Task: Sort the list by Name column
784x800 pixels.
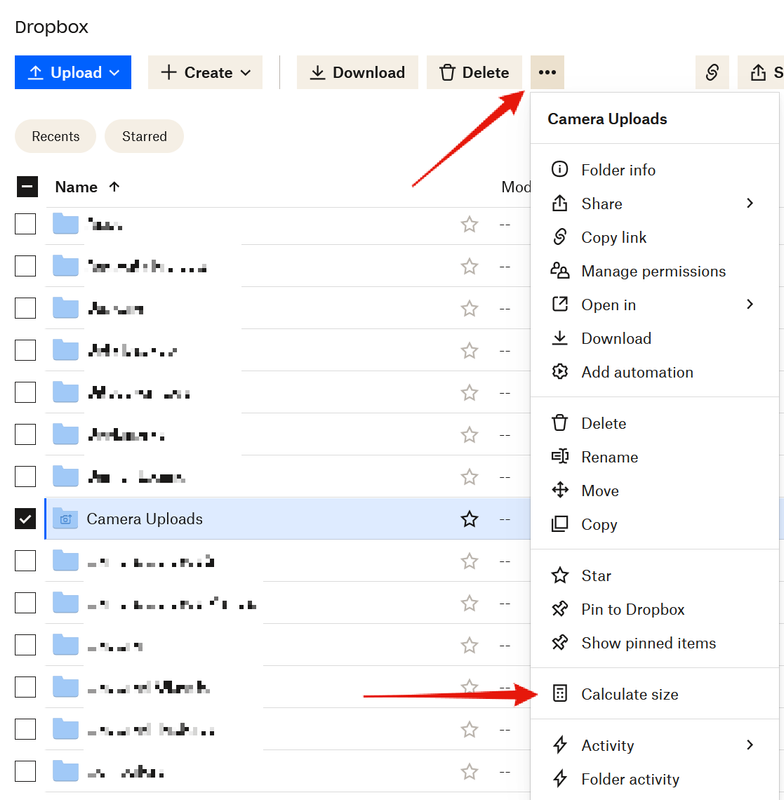Action: [x=76, y=187]
